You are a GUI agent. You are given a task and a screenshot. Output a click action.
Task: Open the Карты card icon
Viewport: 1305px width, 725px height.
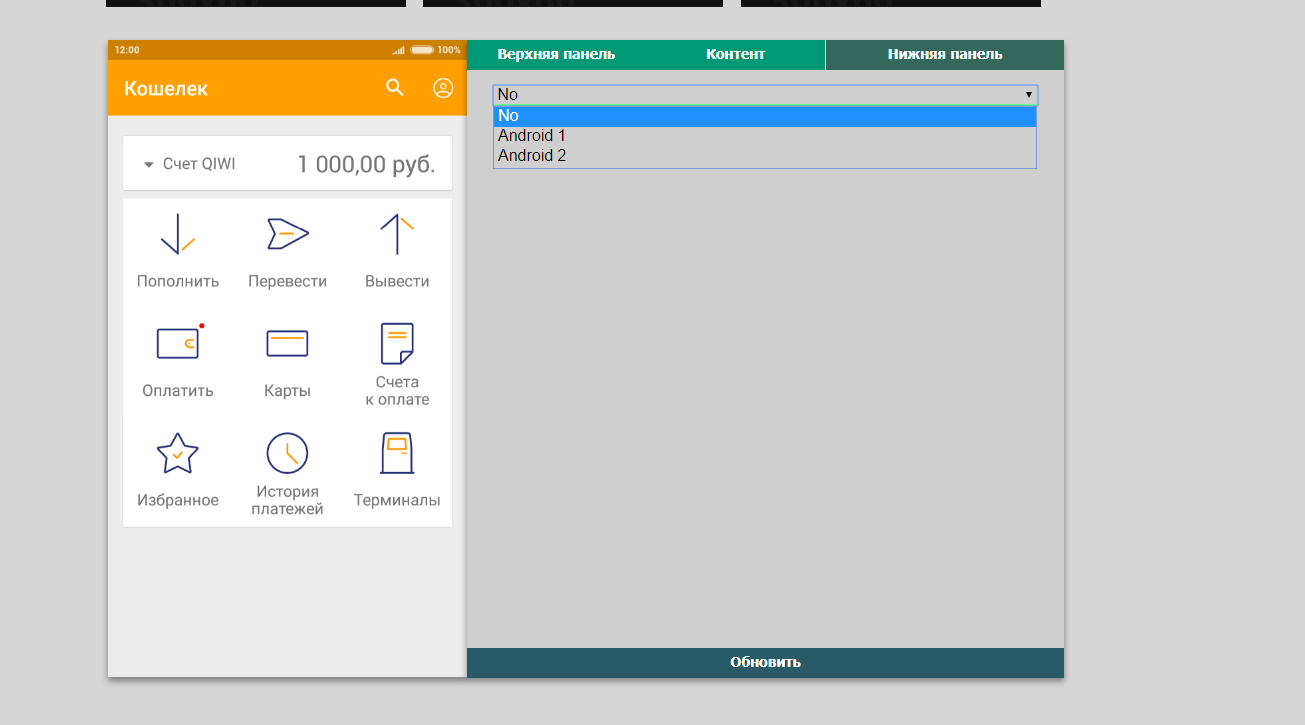pyautogui.click(x=287, y=343)
